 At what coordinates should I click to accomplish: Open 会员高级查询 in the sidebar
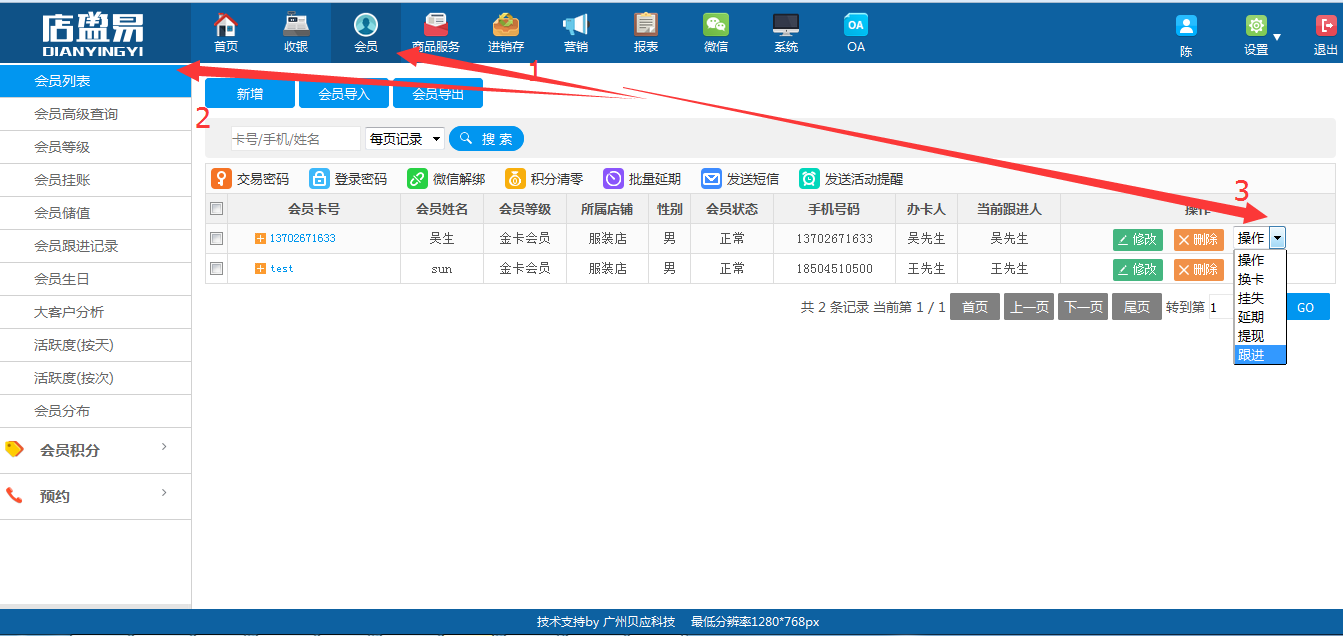(x=95, y=114)
